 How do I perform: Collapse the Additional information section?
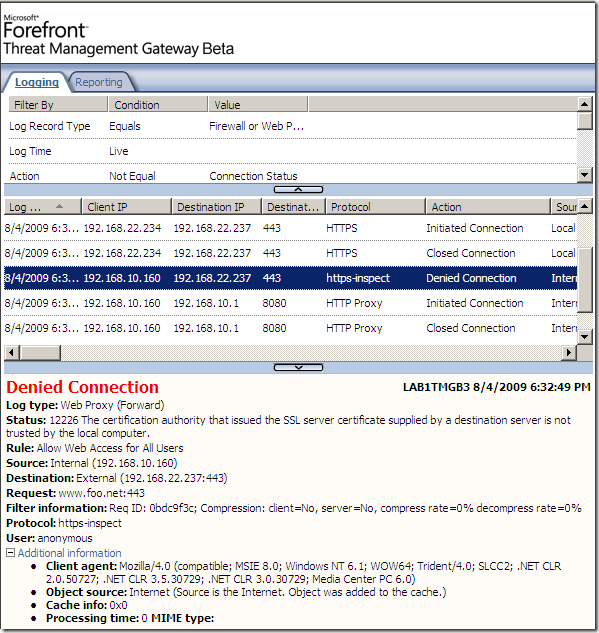click(x=10, y=553)
